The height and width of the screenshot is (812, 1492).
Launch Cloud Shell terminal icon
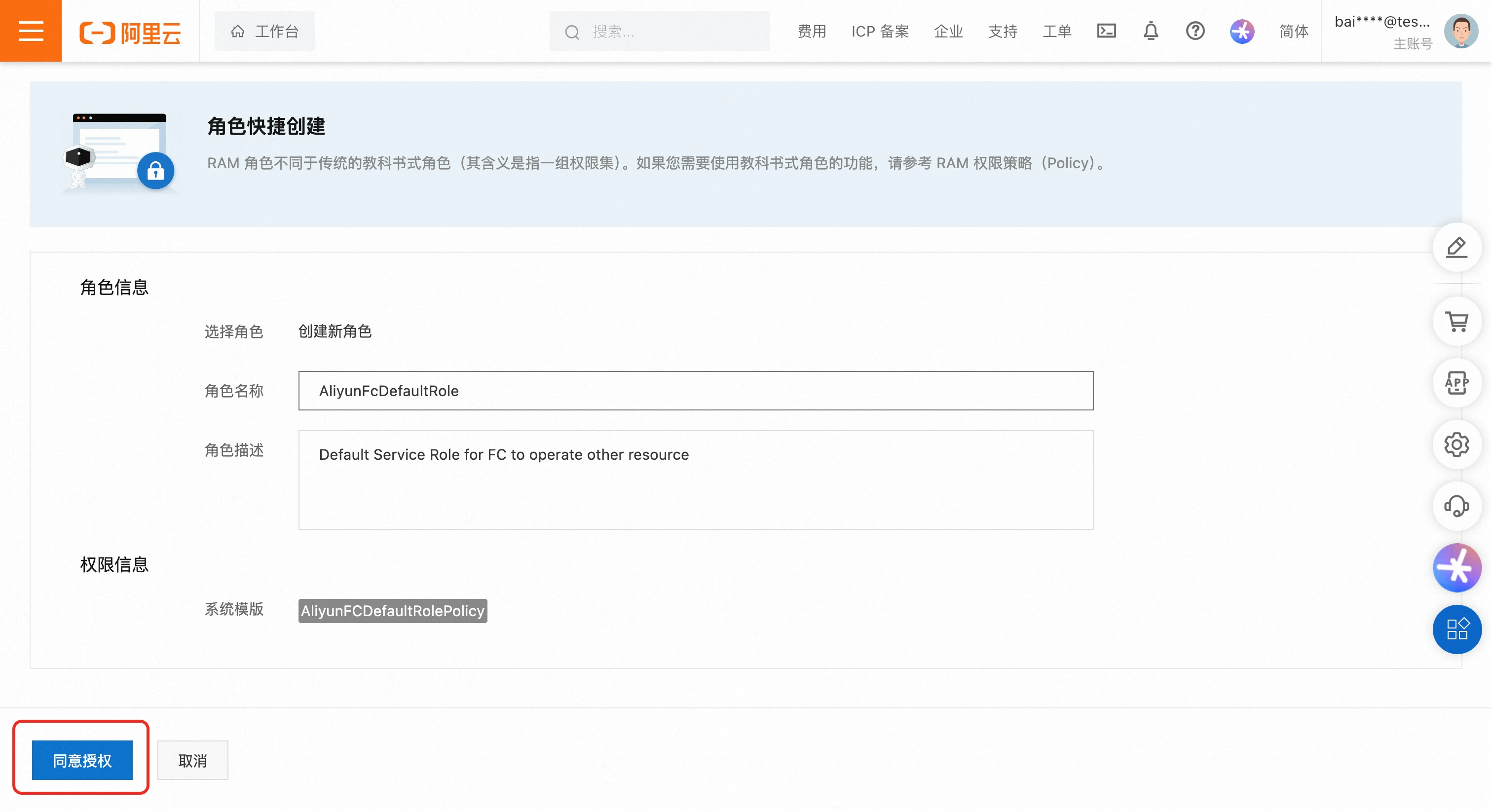coord(1106,31)
